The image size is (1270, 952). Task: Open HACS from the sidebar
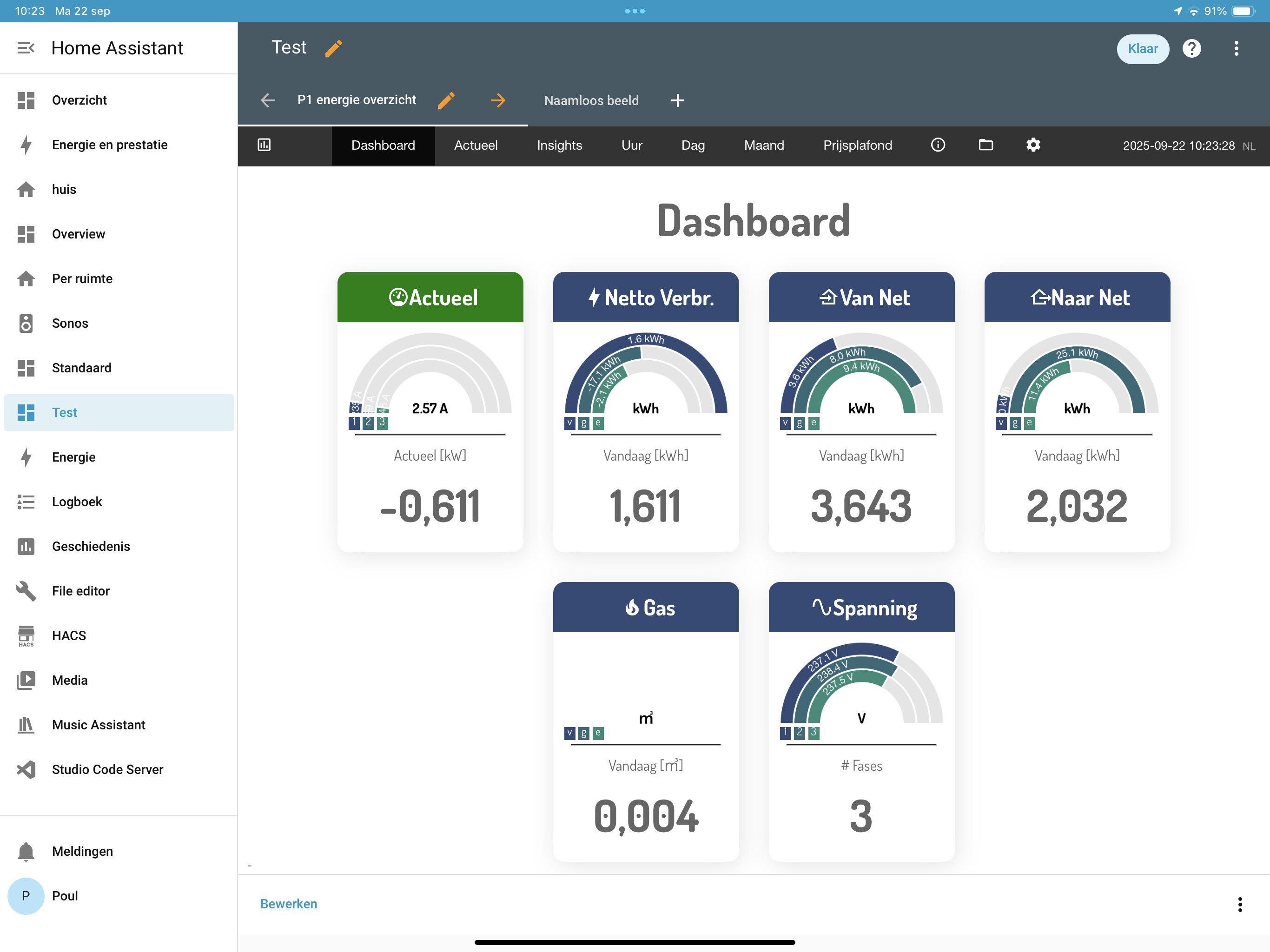click(69, 635)
